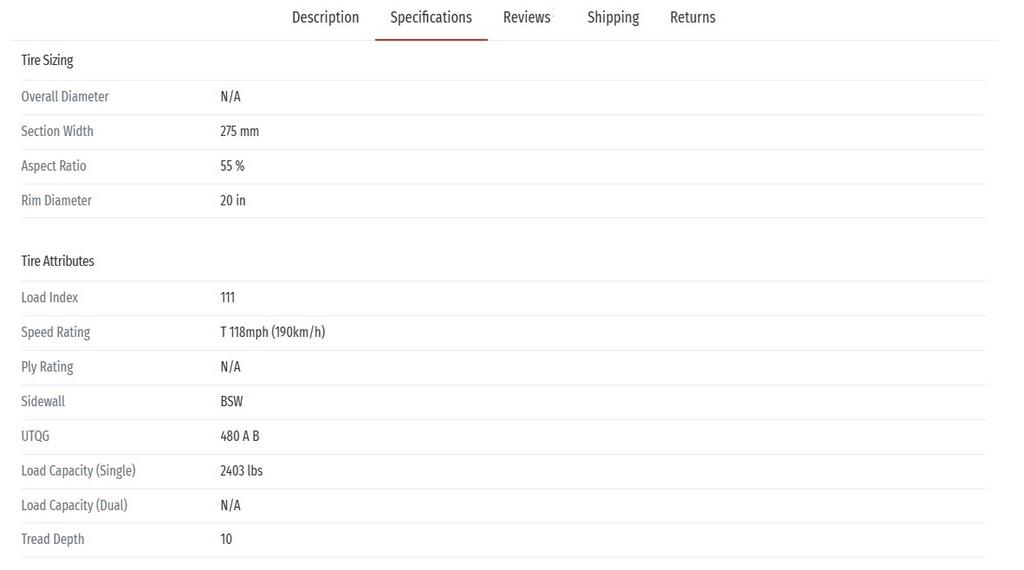Click the Section Width value 275 mm
Viewport: 1024px width, 570px height.
pos(240,131)
